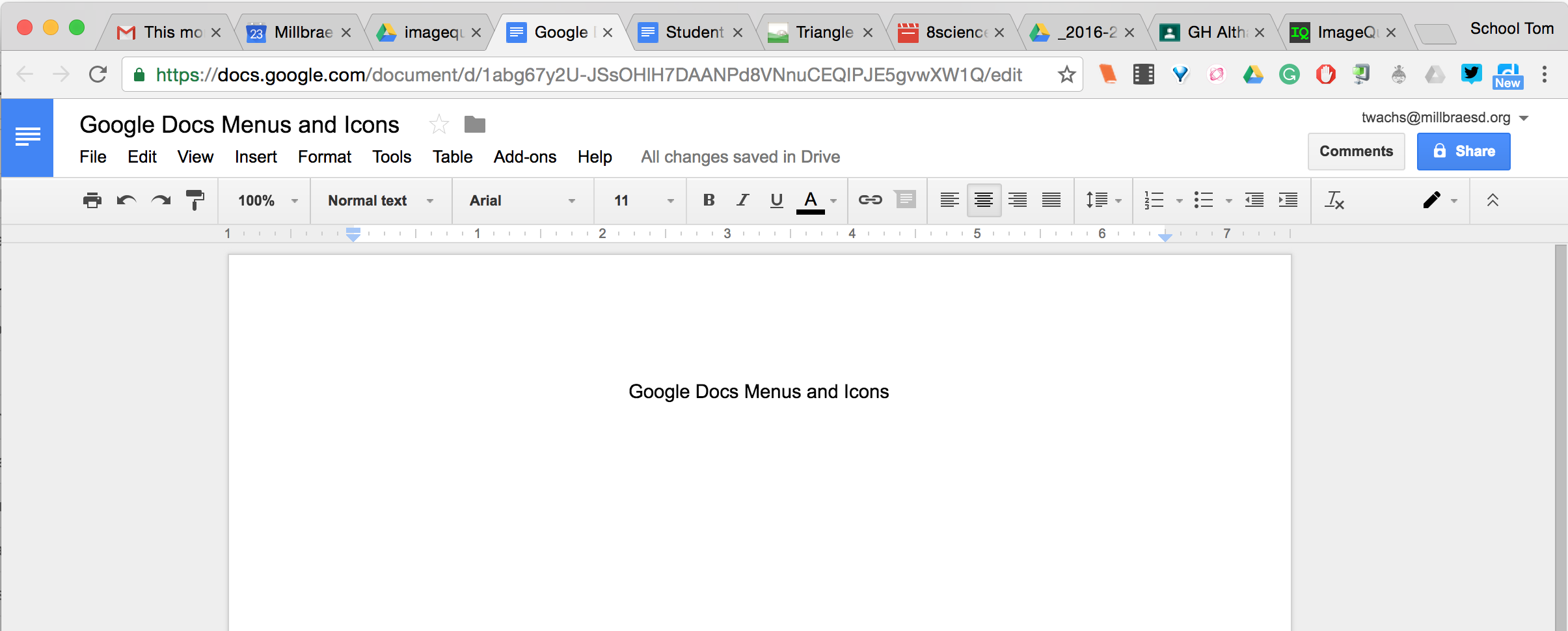Click the document title to rename it

pos(239,124)
